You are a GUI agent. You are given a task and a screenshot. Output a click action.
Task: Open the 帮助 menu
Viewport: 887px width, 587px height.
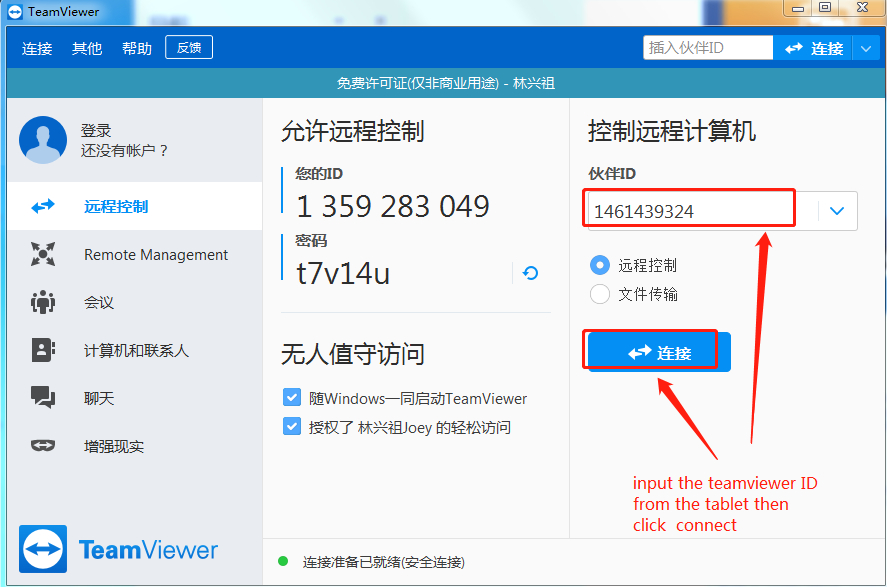(137, 49)
